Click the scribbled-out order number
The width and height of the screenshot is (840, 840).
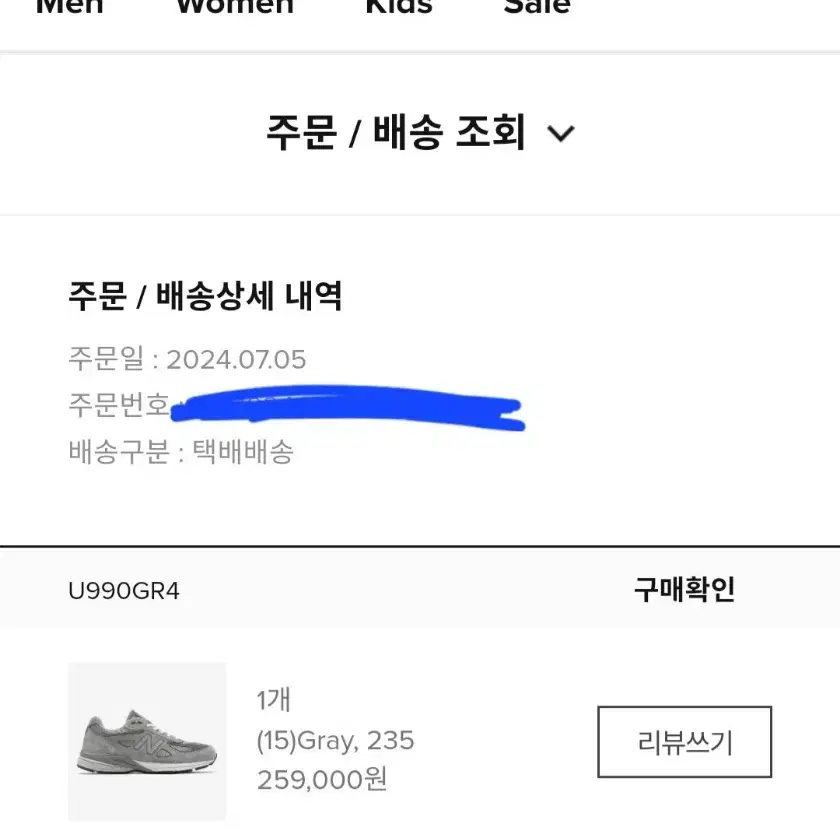click(x=348, y=408)
